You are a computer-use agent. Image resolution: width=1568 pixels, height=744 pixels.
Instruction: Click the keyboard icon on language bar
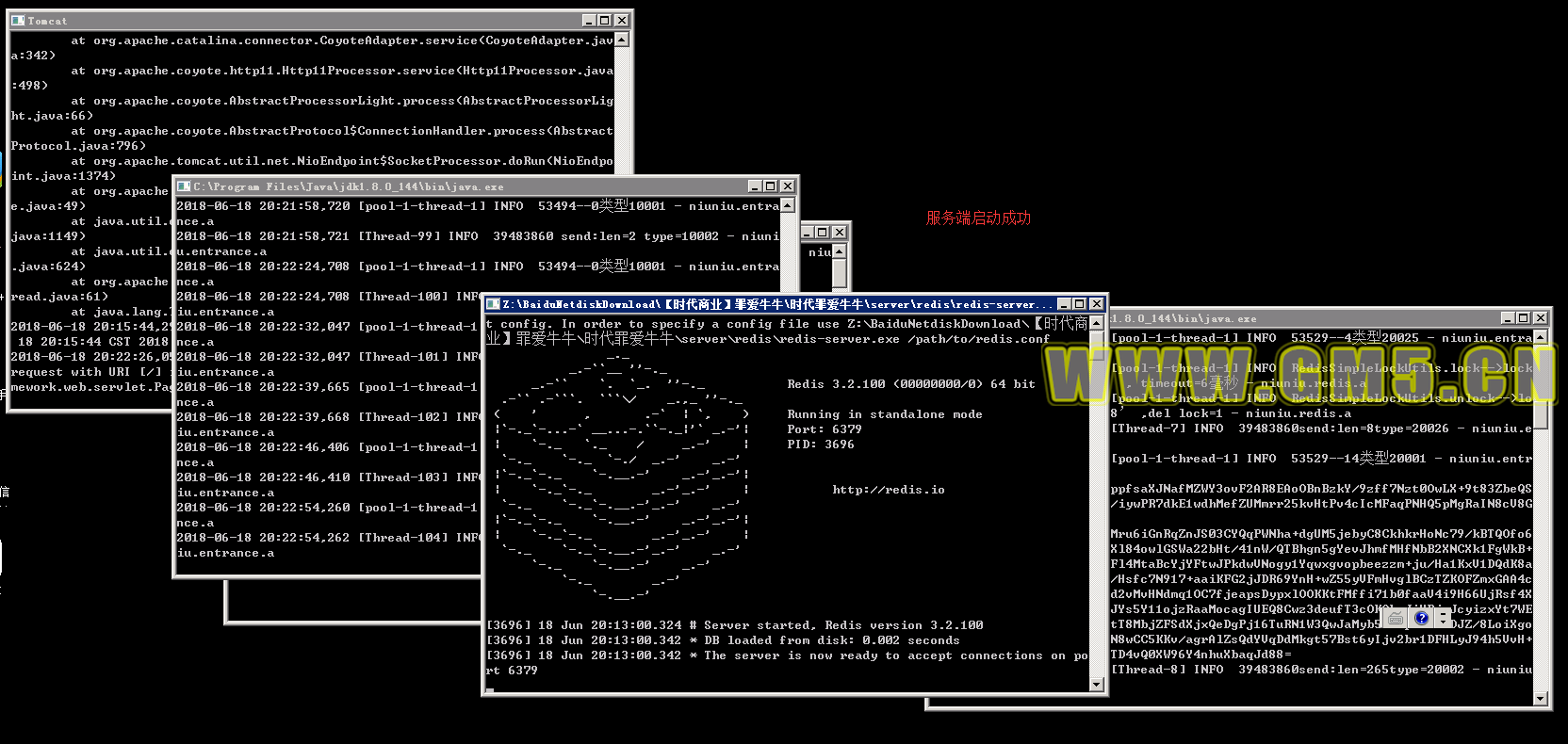point(1396,619)
